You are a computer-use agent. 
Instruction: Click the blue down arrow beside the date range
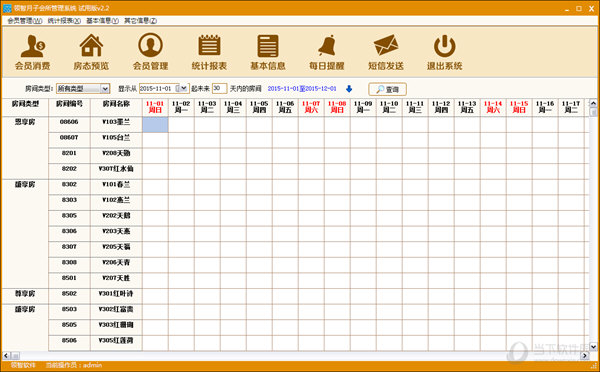pos(349,89)
